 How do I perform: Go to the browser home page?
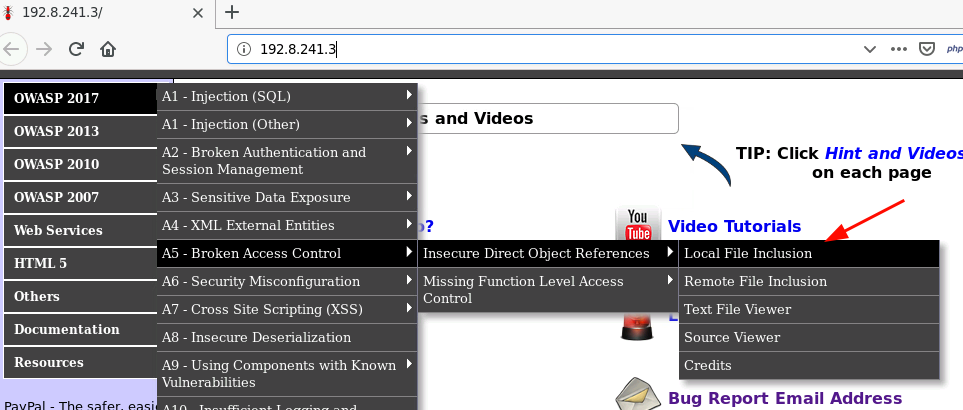[108, 49]
